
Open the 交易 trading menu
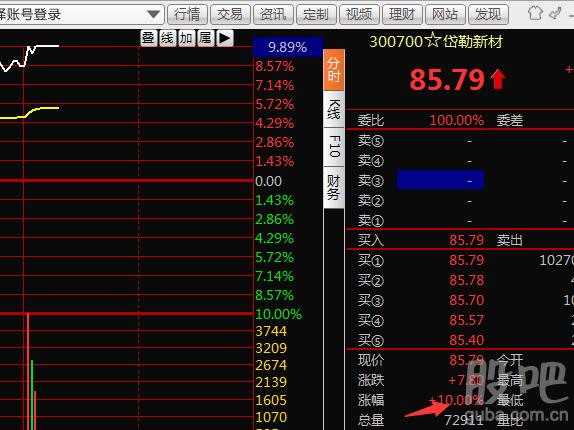click(230, 15)
